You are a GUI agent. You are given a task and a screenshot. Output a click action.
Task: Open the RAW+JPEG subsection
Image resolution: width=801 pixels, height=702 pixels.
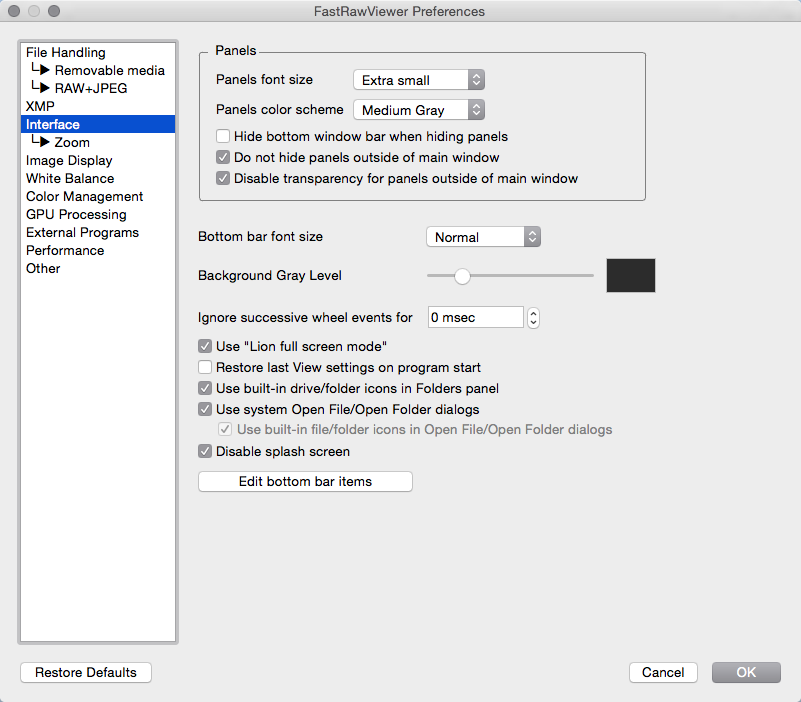tap(98, 88)
